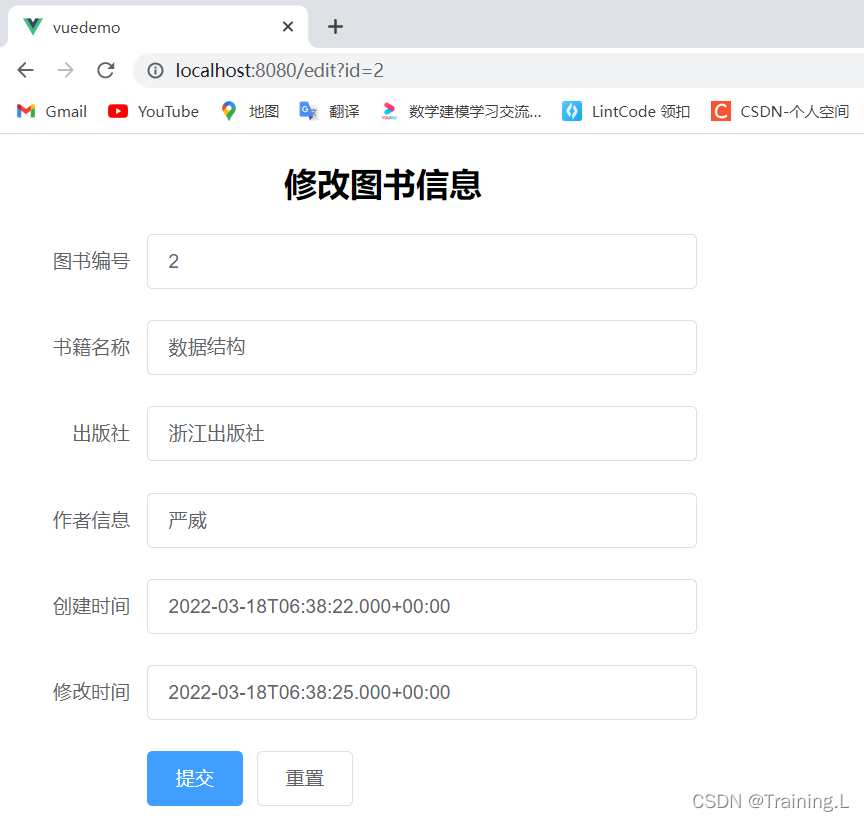Open the LintCode 领扣 bookmark
Screen dimensions: 864x821
click(x=626, y=111)
